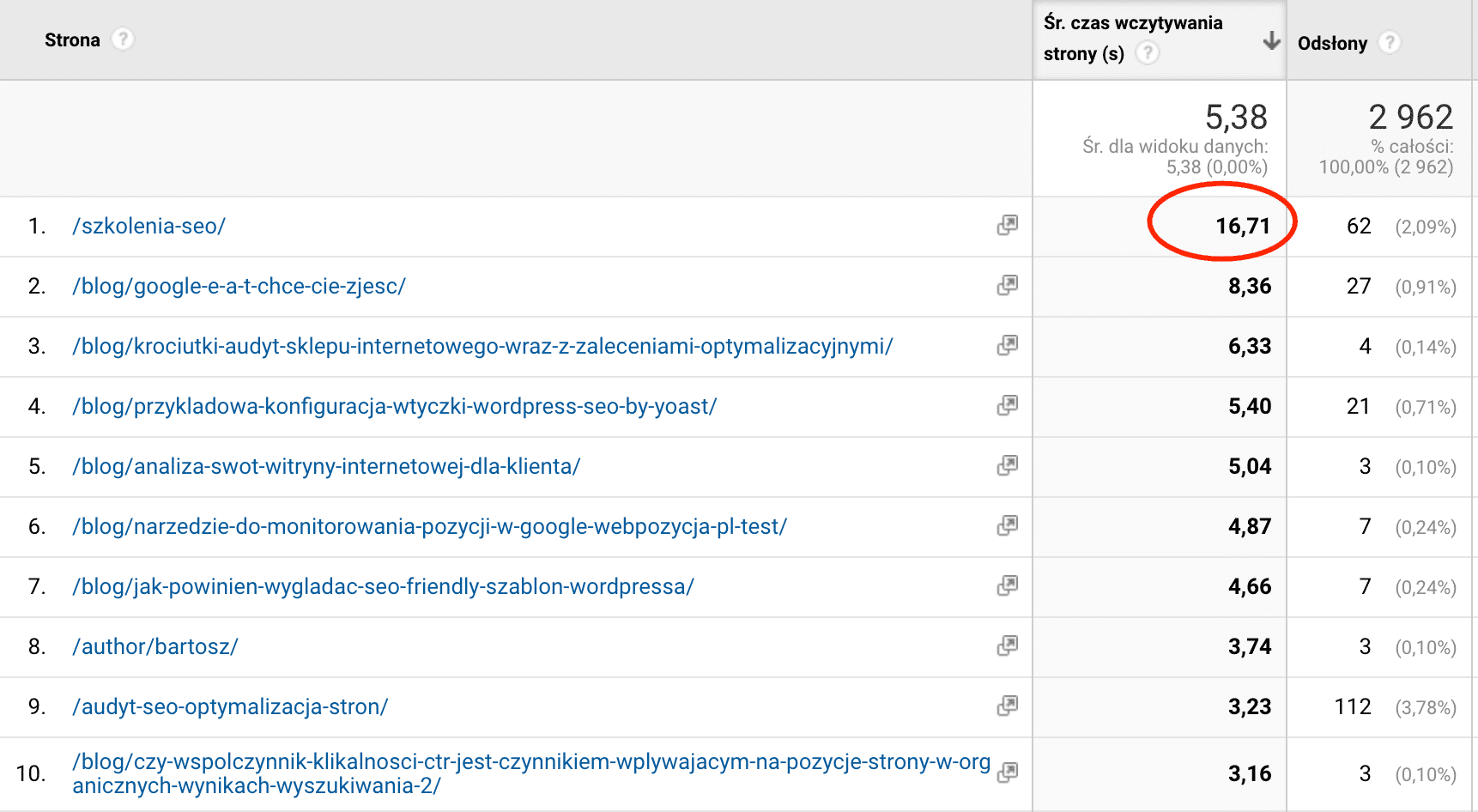Screen dimensions: 1478x812
Task: Click external link icon for /audyt-seo-optymalizacja-stron/
Action: pos(1007,706)
